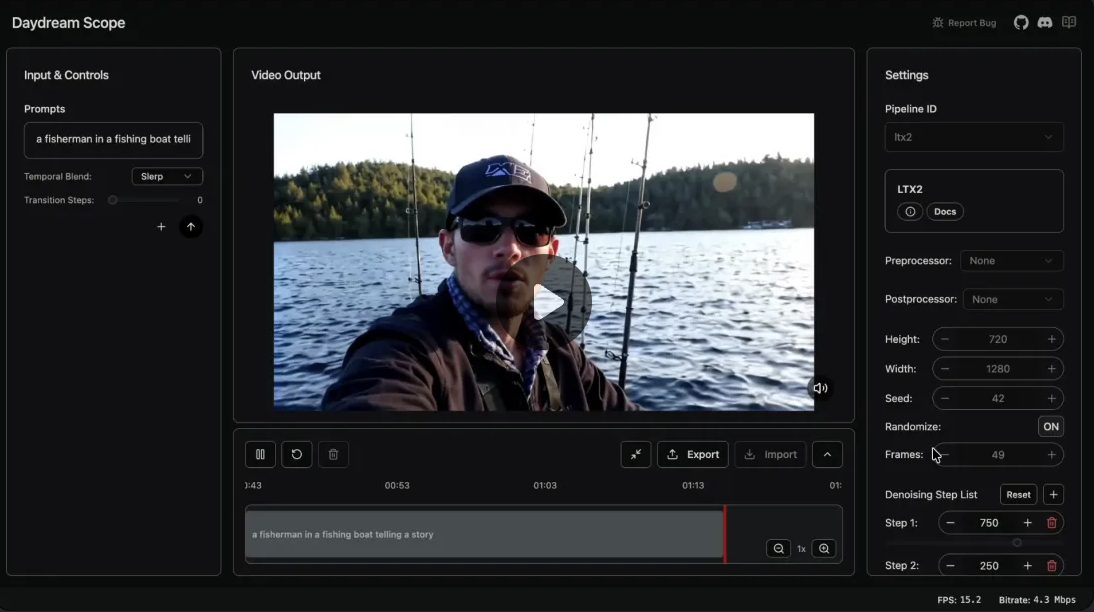The image size is (1094, 612).
Task: Collapse the timeline panel with chevron
Action: click(827, 454)
